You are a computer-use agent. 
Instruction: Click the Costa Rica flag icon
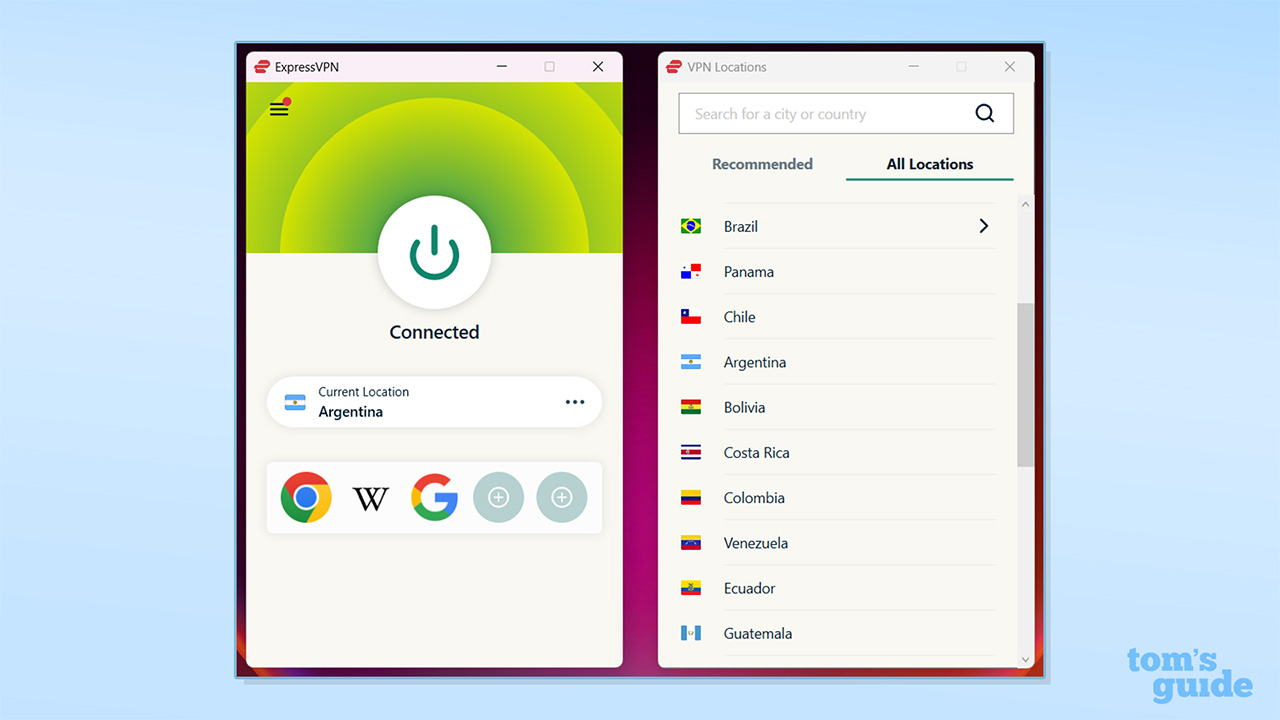[x=691, y=452]
